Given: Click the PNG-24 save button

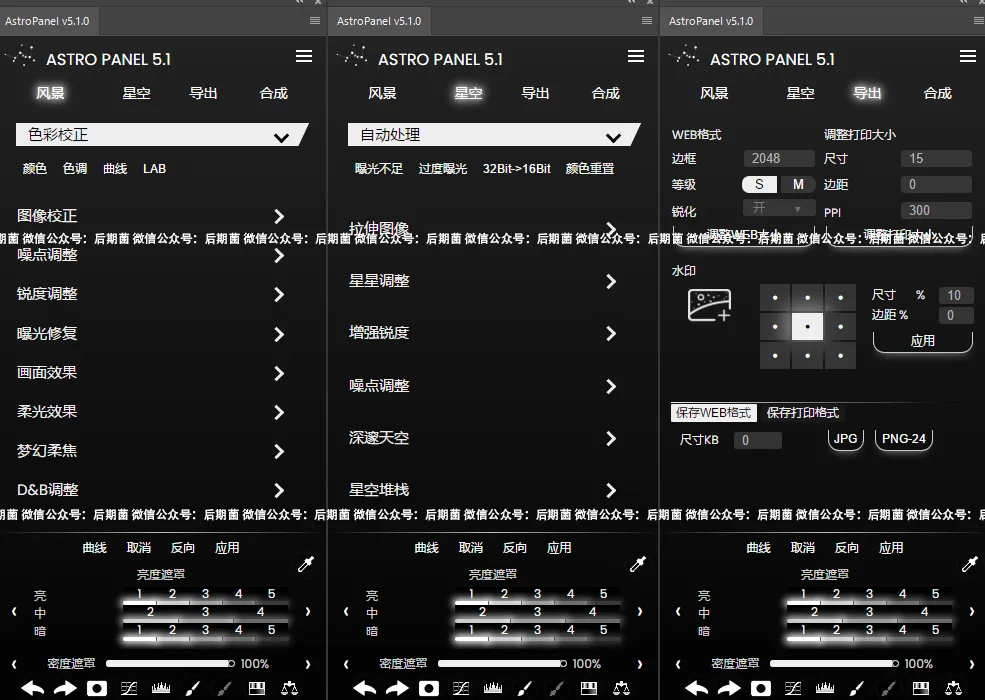Looking at the screenshot, I should tap(903, 439).
